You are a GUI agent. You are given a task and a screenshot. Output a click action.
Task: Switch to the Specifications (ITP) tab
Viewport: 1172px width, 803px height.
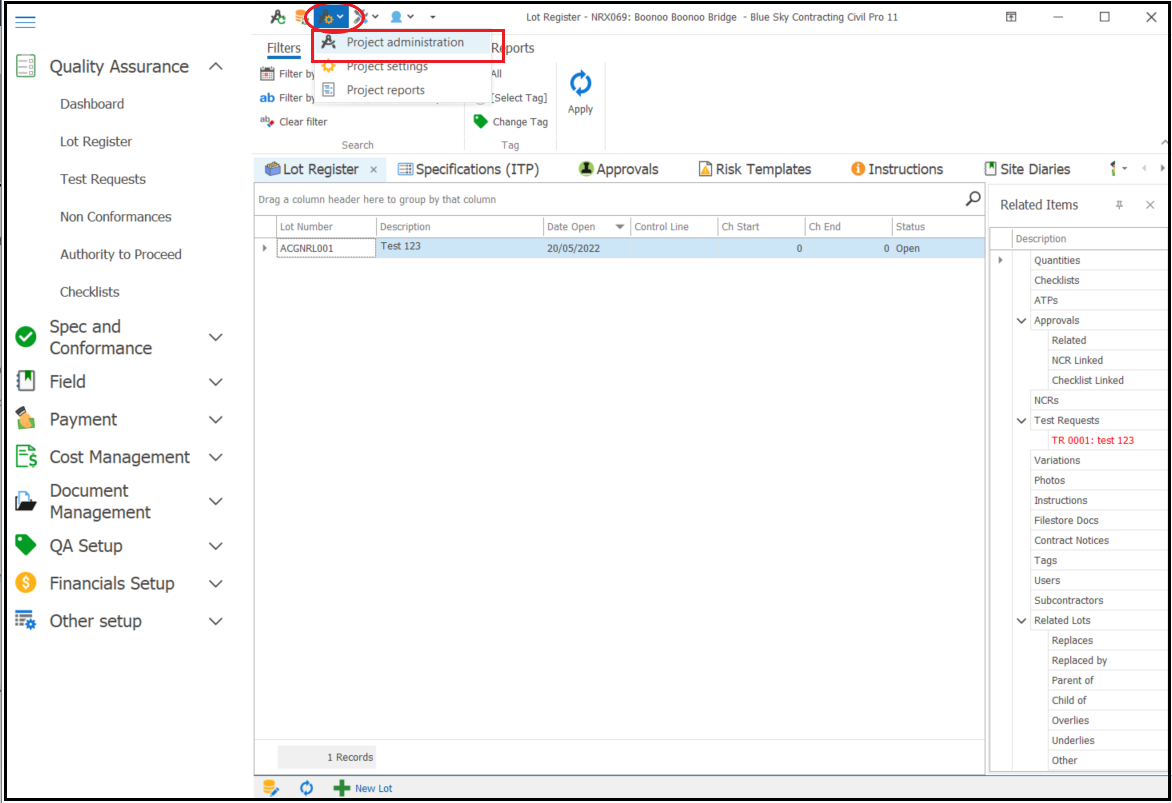click(x=469, y=169)
